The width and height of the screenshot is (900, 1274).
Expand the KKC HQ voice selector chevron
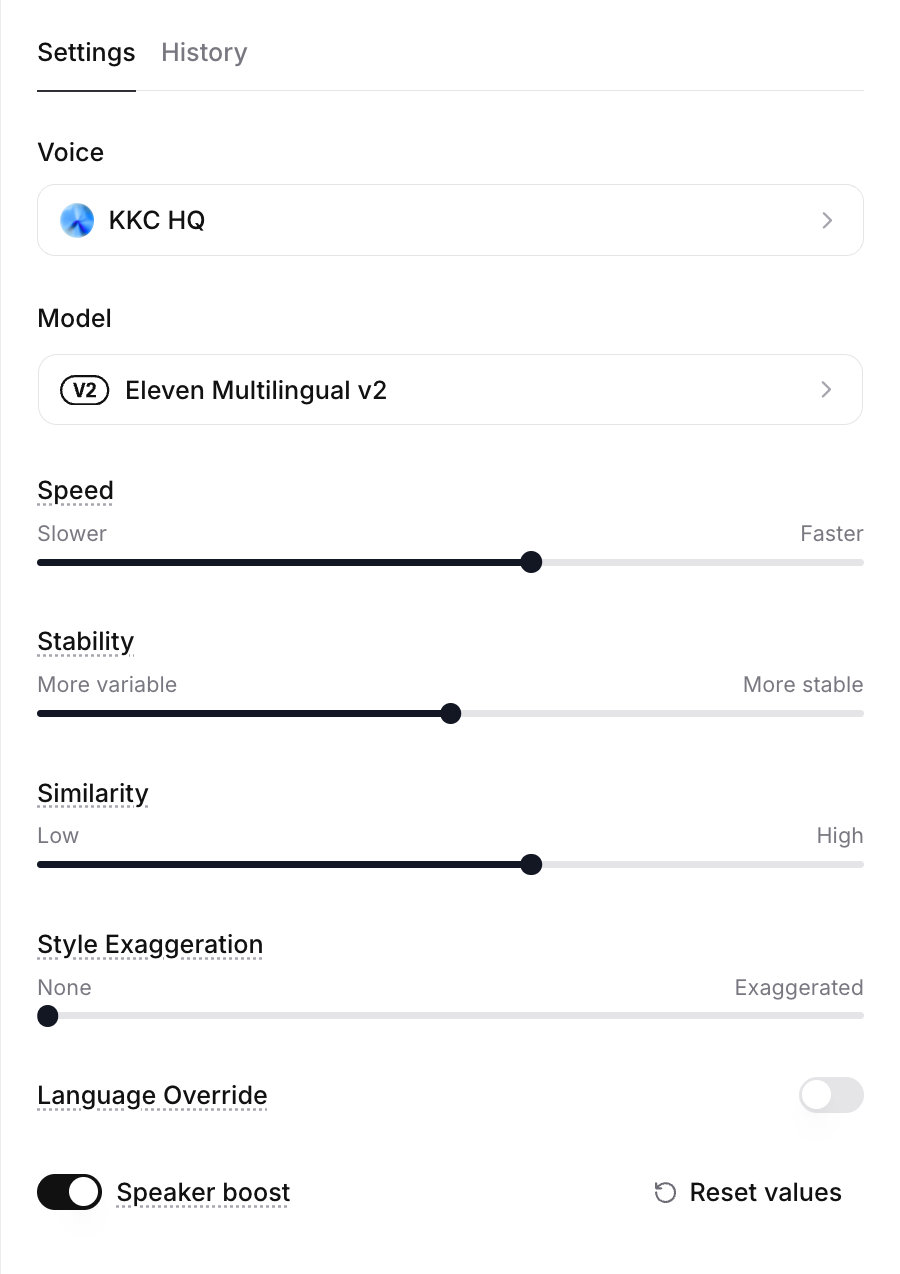pyautogui.click(x=827, y=220)
